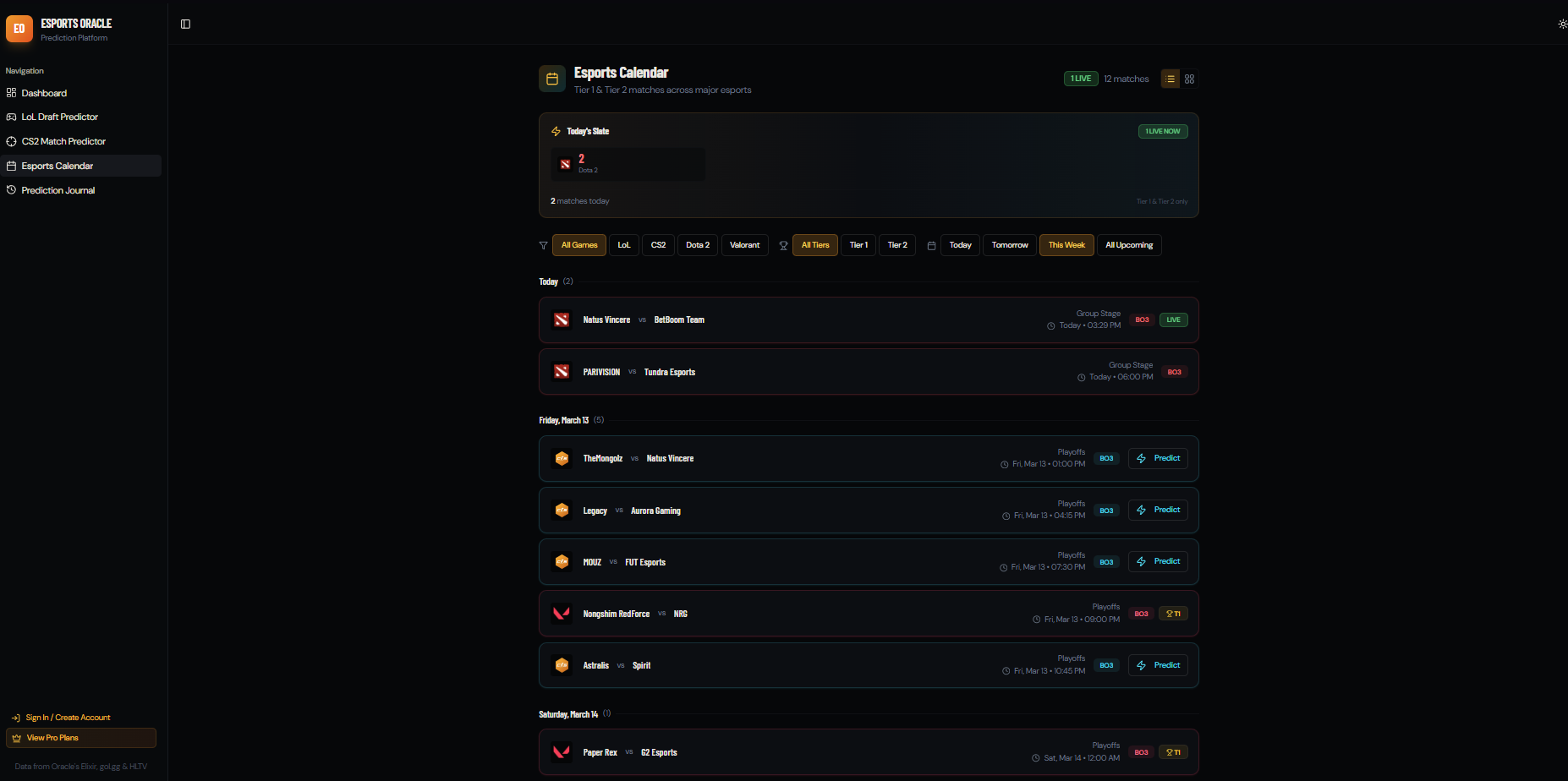
Task: Click the Esports Oracle logo icon
Action: point(19,28)
